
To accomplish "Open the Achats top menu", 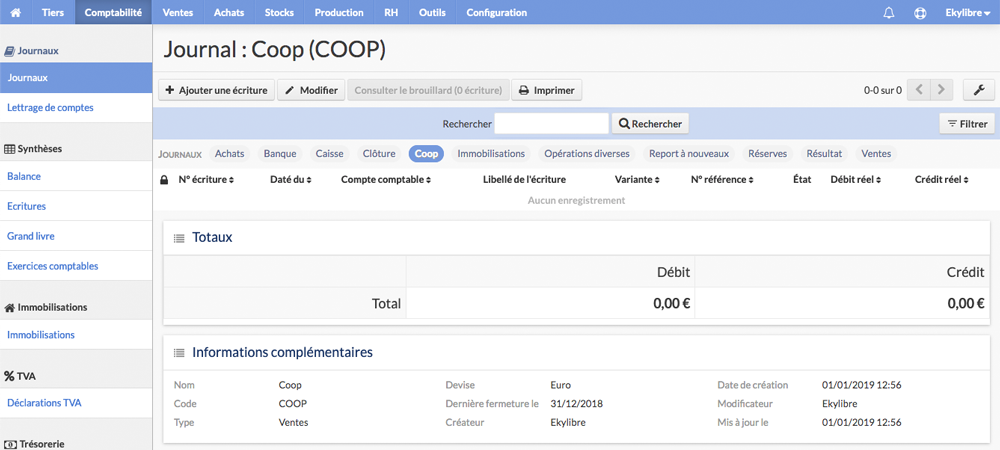I will point(229,12).
